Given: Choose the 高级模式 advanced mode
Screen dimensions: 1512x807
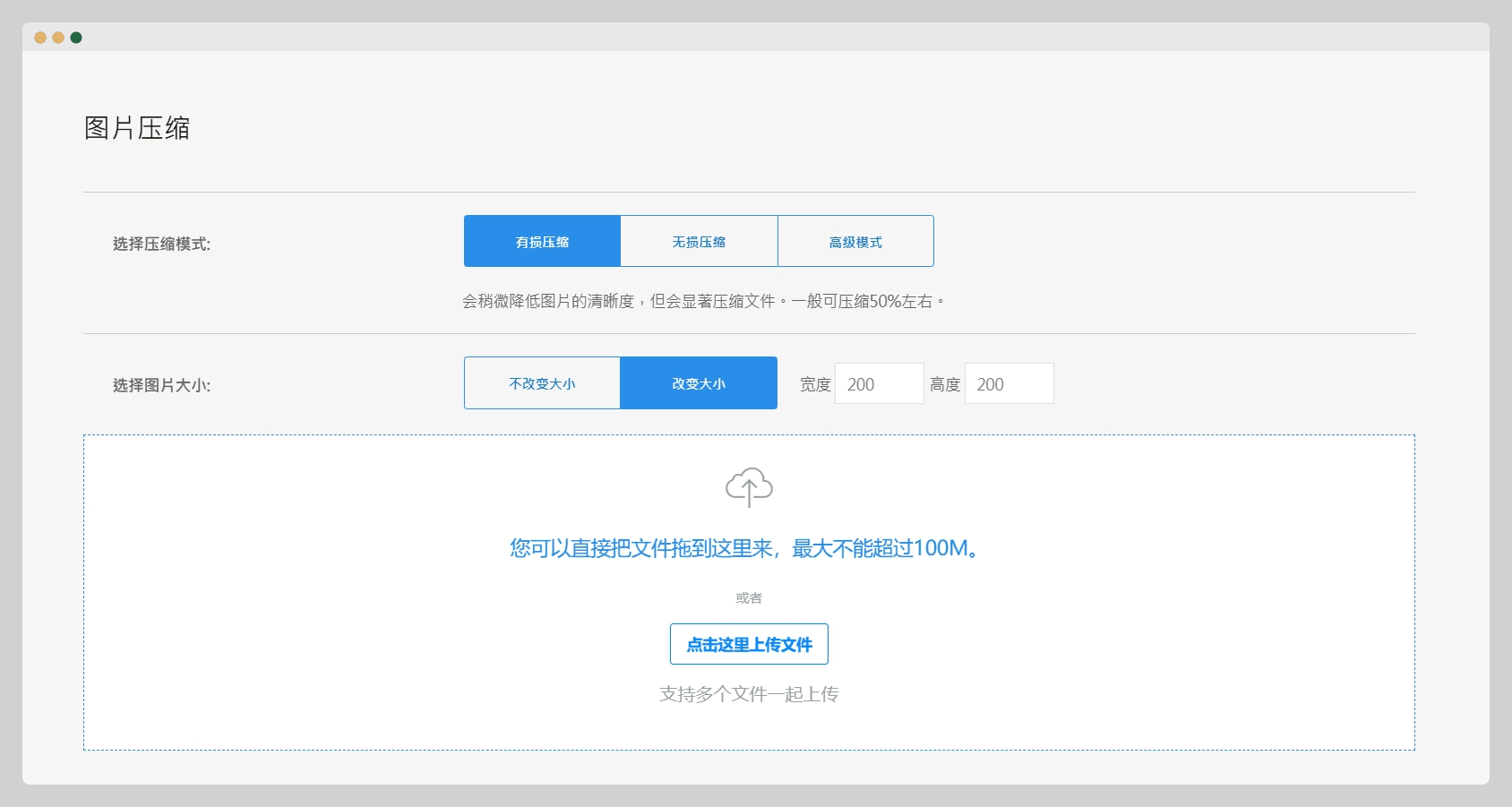Looking at the screenshot, I should (x=855, y=241).
